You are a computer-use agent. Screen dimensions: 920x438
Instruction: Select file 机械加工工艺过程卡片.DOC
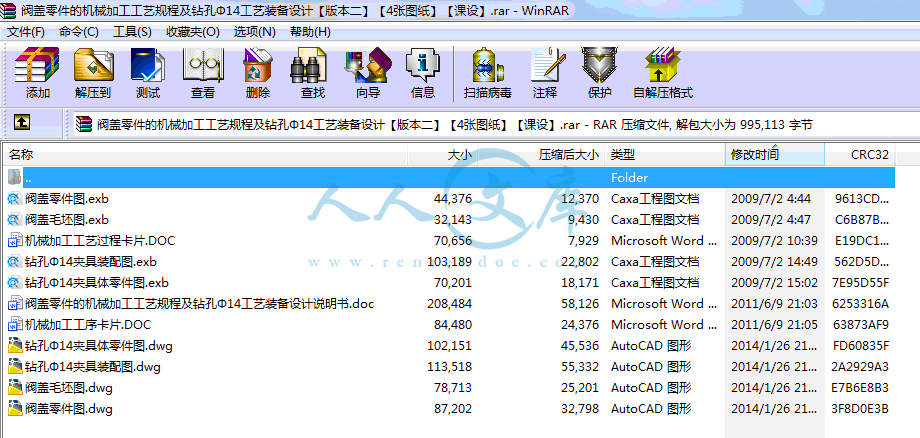100,240
